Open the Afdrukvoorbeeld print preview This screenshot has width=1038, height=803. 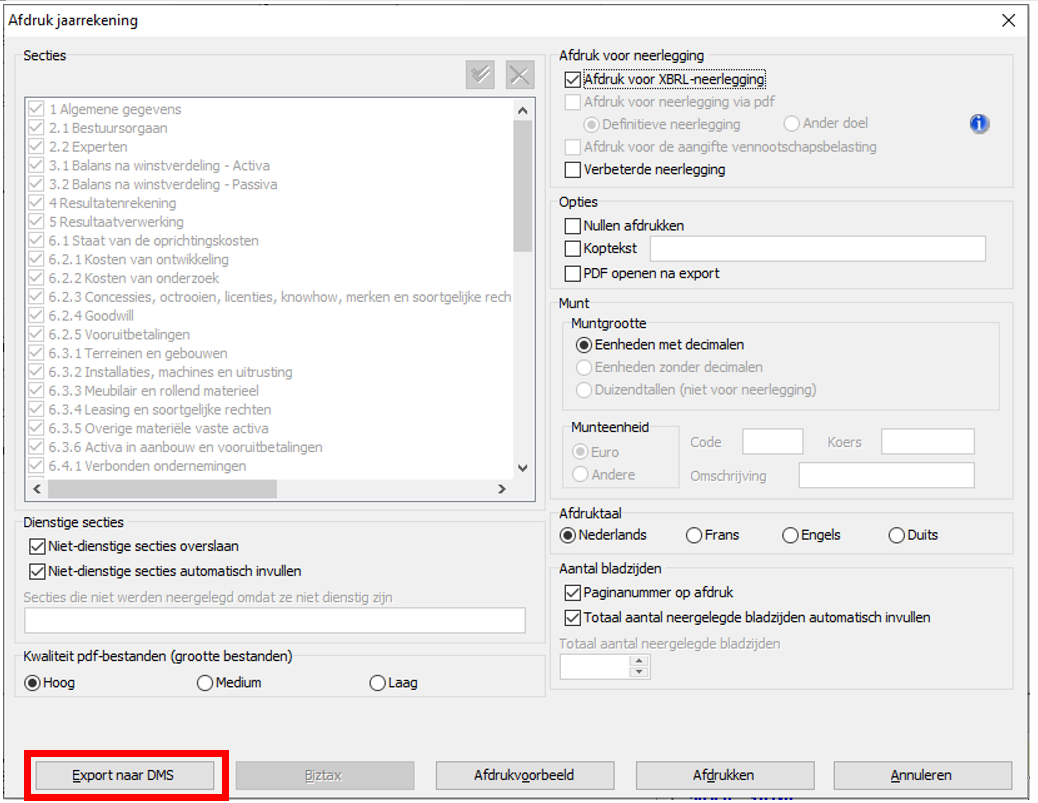525,775
